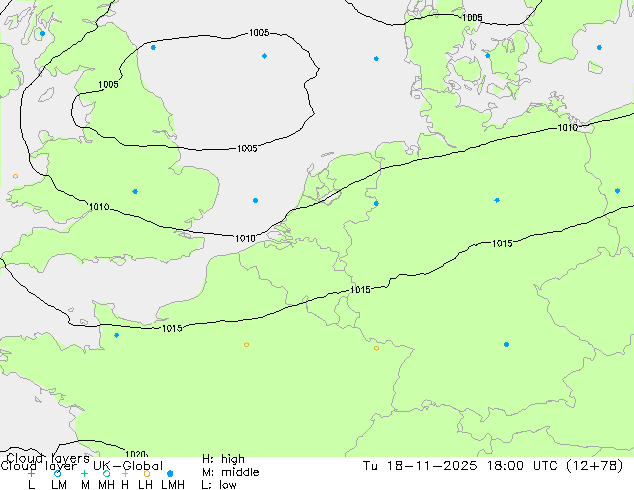Select the blue cloud marker over northern Germany
The width and height of the screenshot is (634, 490).
point(497,201)
